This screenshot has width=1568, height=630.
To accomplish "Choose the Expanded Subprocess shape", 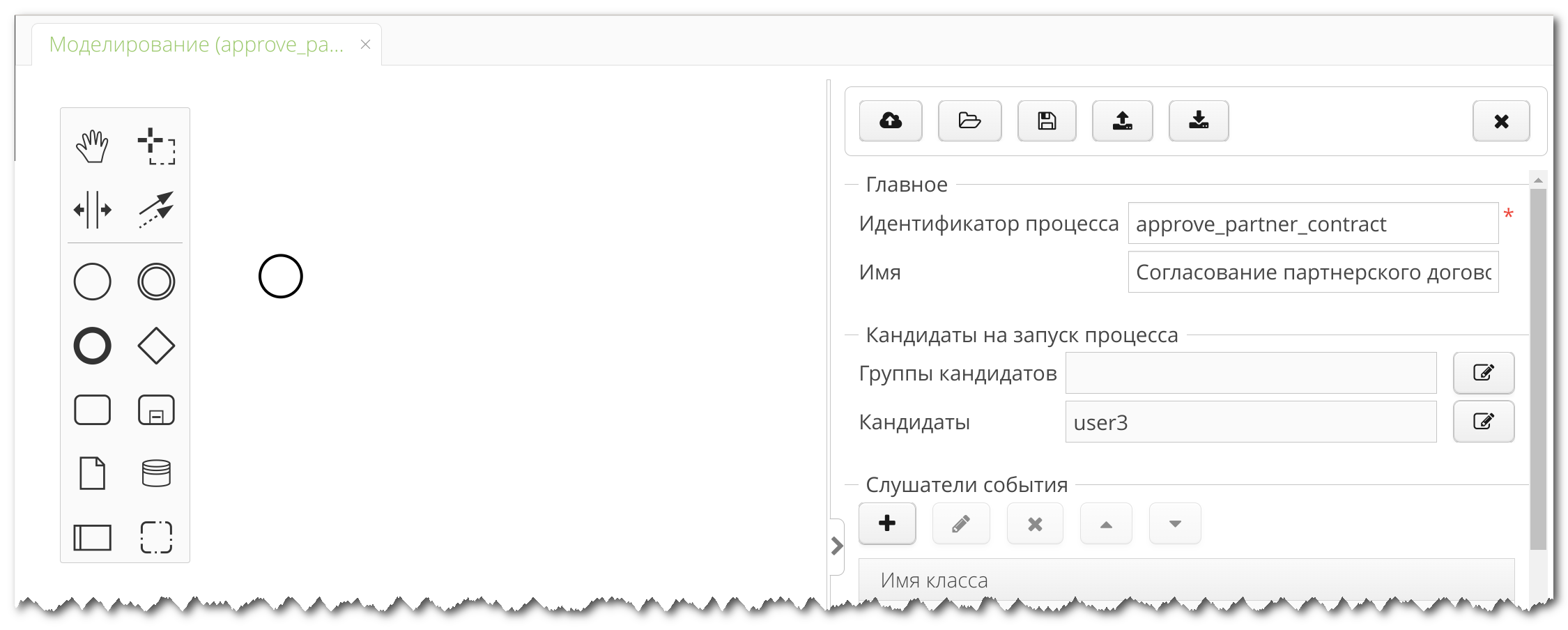I will click(156, 410).
